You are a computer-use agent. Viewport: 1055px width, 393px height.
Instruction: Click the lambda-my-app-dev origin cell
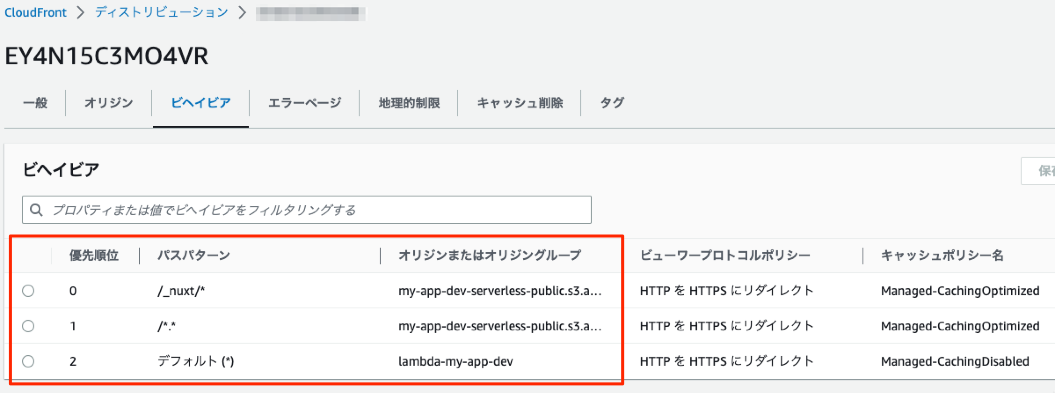pyautogui.click(x=456, y=361)
